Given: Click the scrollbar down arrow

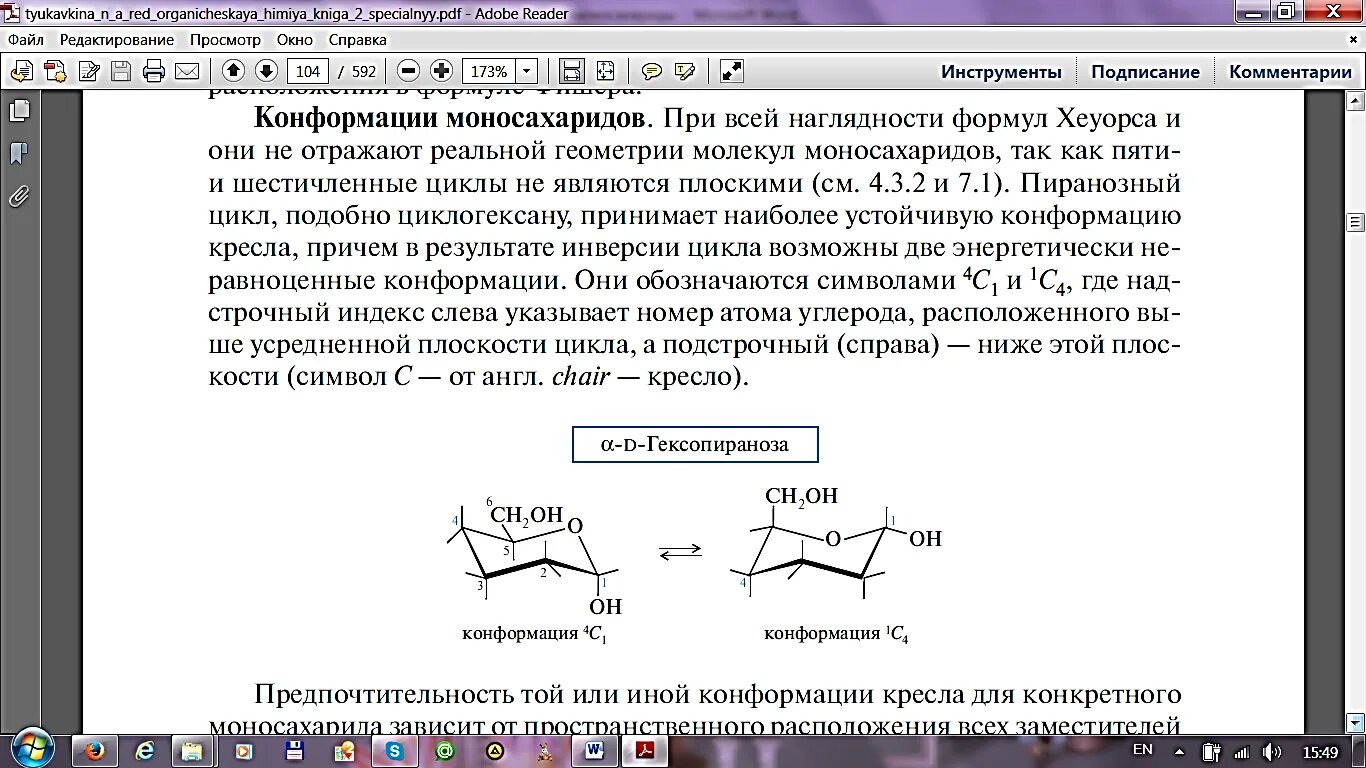Looking at the screenshot, I should [x=1356, y=724].
